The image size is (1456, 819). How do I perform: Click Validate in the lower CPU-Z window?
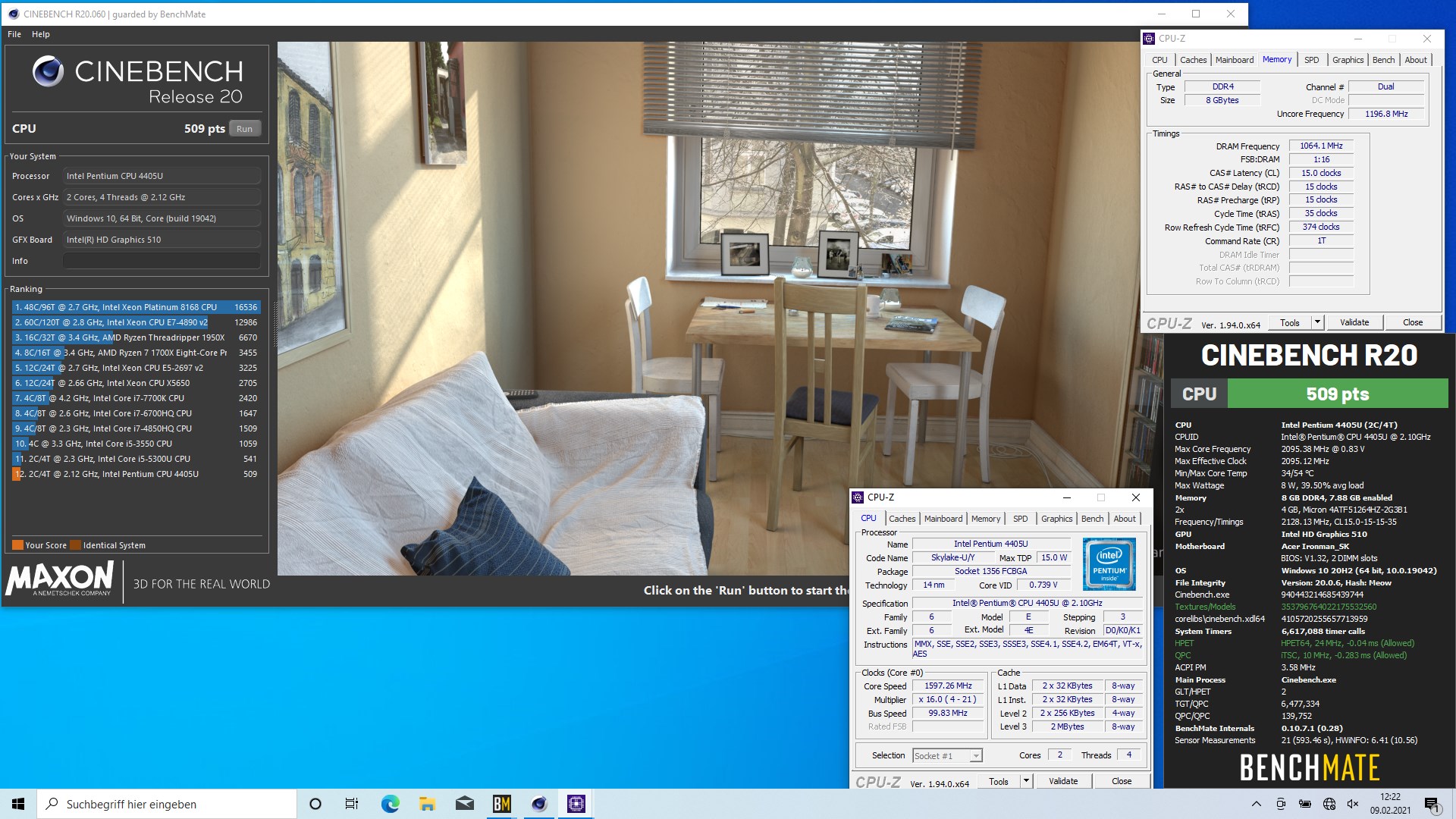click(1063, 781)
